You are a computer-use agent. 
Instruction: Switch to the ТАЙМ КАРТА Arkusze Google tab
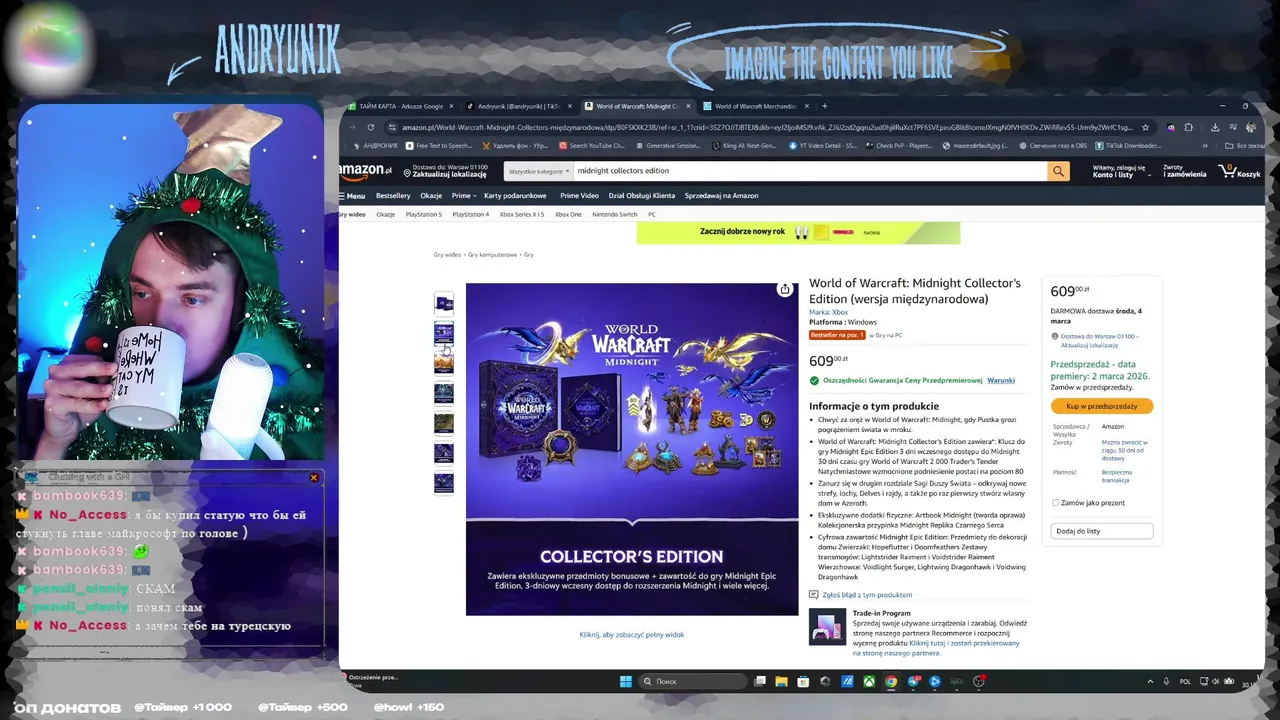coord(400,106)
